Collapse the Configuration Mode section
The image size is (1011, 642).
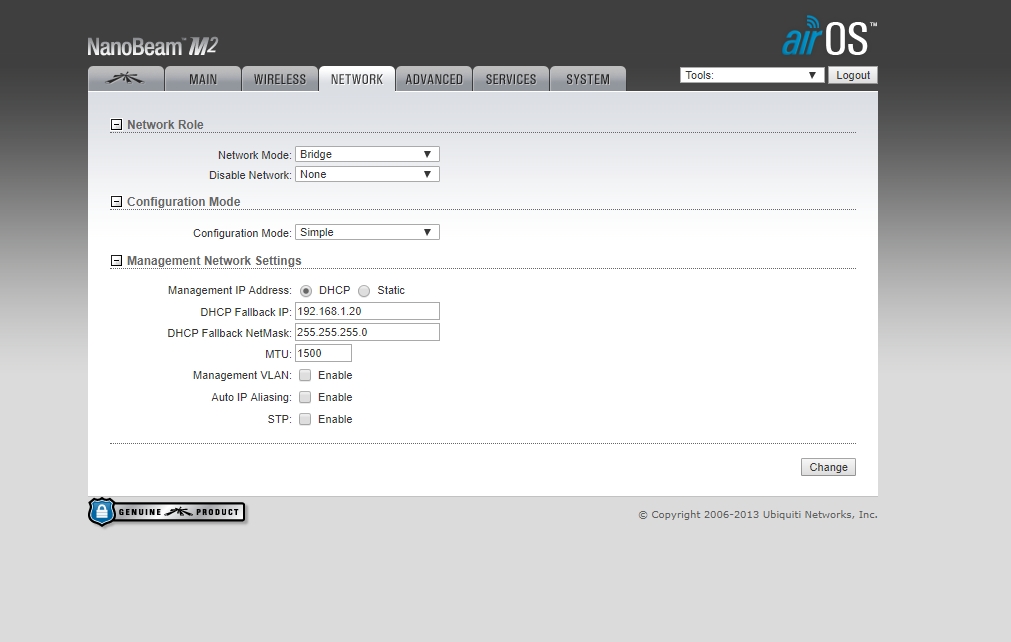116,202
